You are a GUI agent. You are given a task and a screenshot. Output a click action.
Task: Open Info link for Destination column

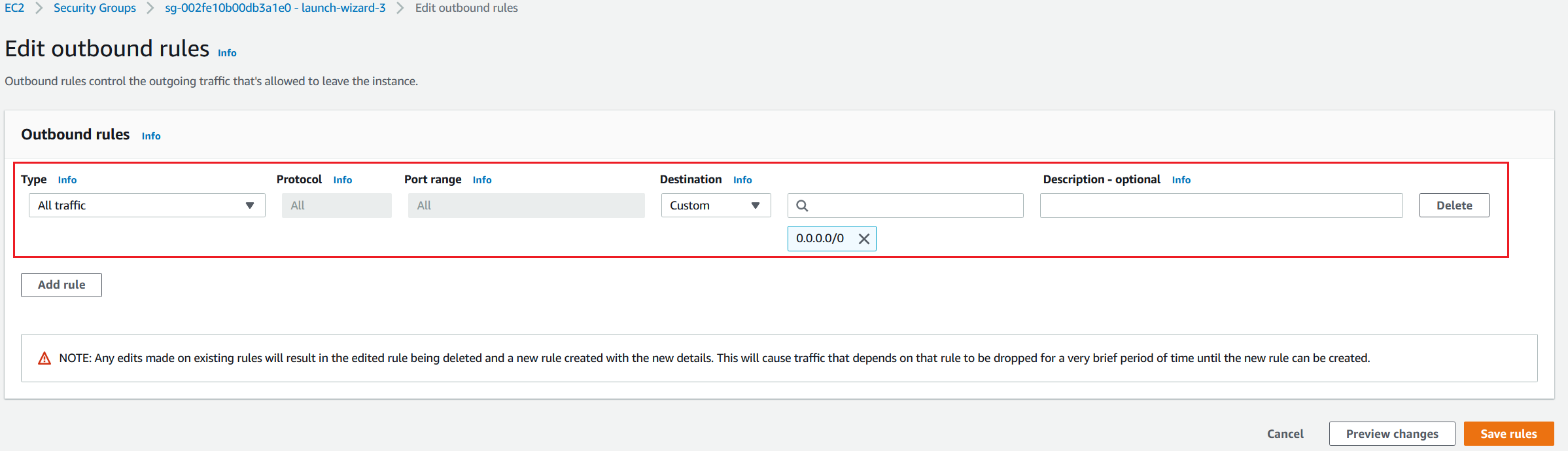tap(742, 180)
